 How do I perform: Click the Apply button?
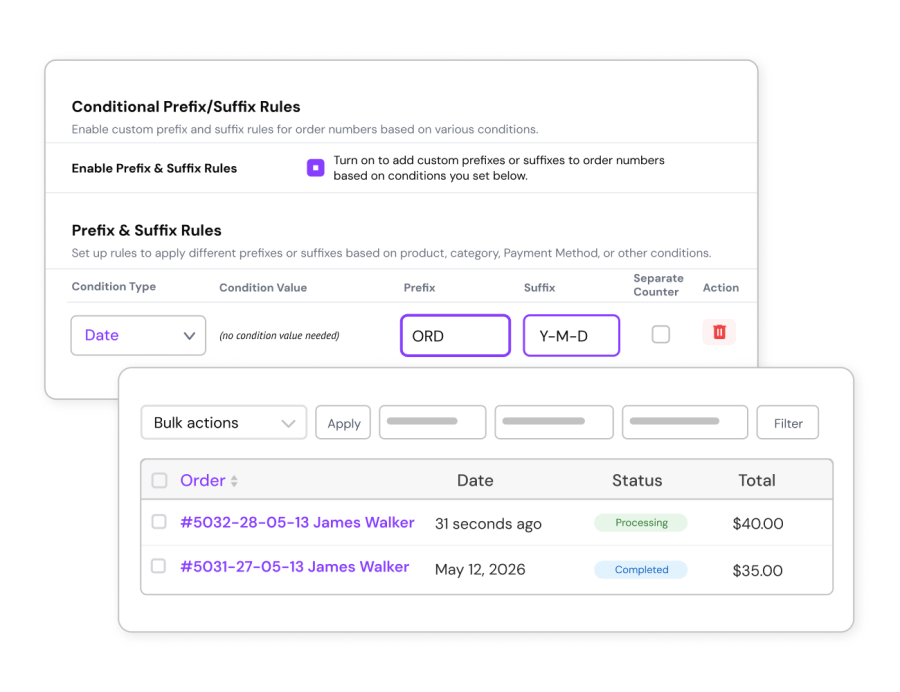(x=343, y=423)
